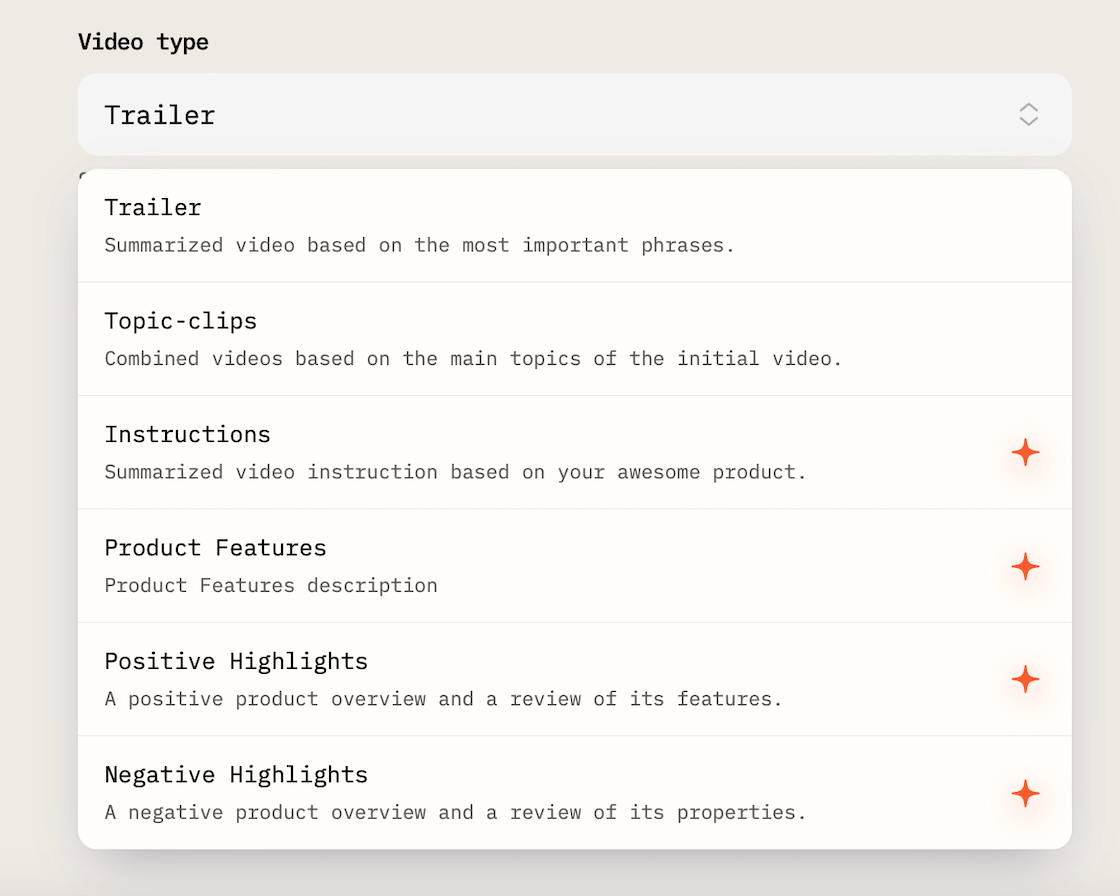Click the 'A positive product overview' description
The height and width of the screenshot is (896, 1120).
[x=443, y=699]
